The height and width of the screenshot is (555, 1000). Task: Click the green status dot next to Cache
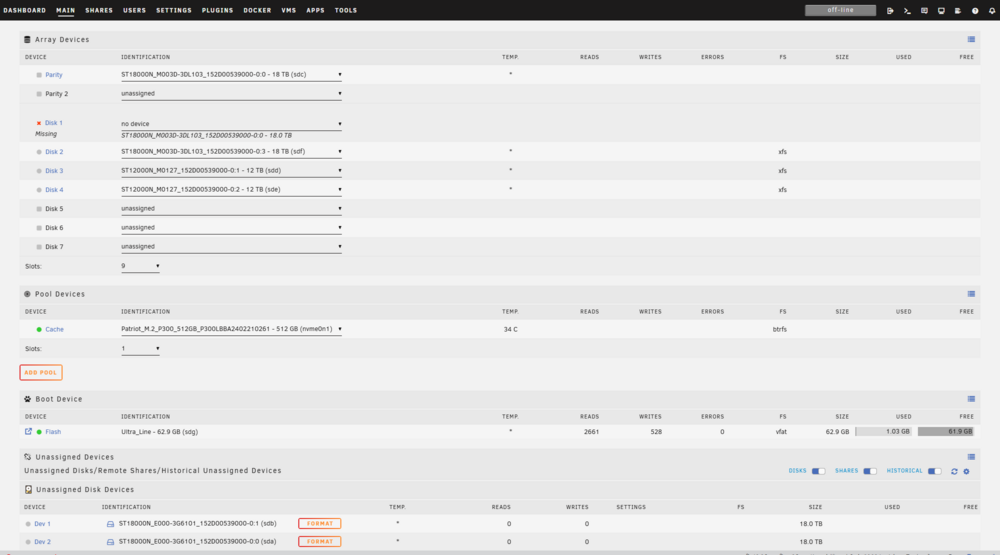39,330
